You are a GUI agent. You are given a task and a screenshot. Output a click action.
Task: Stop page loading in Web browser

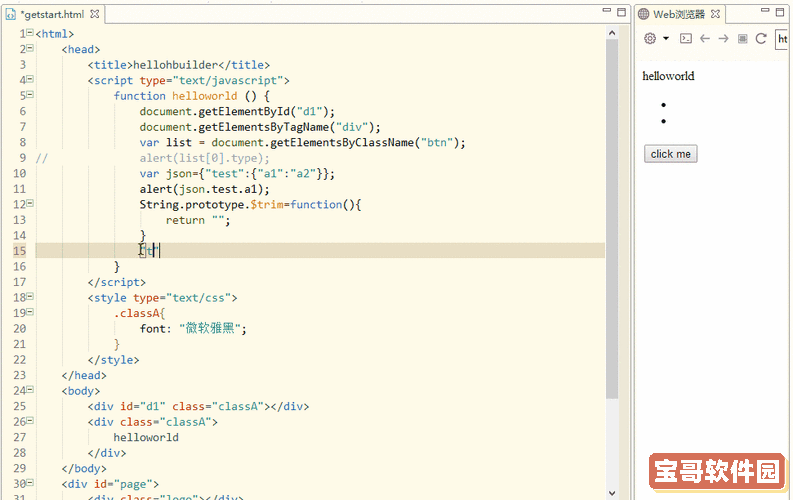point(742,38)
